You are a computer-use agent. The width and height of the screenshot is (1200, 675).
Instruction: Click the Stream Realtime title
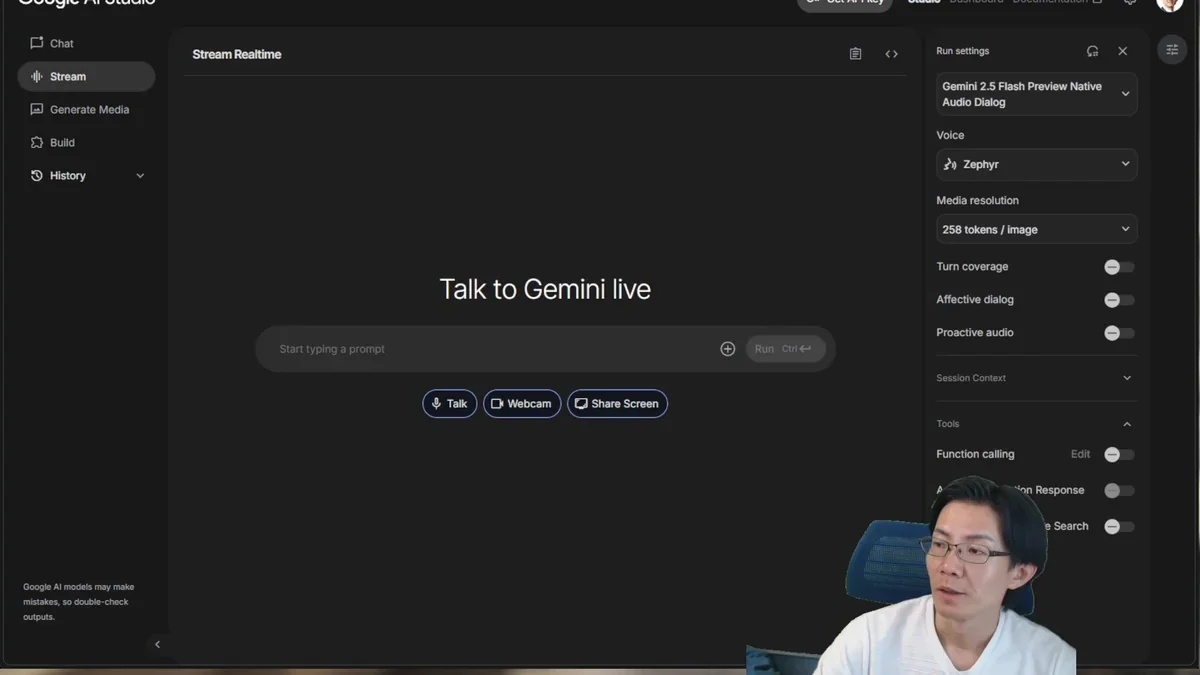pyautogui.click(x=237, y=54)
